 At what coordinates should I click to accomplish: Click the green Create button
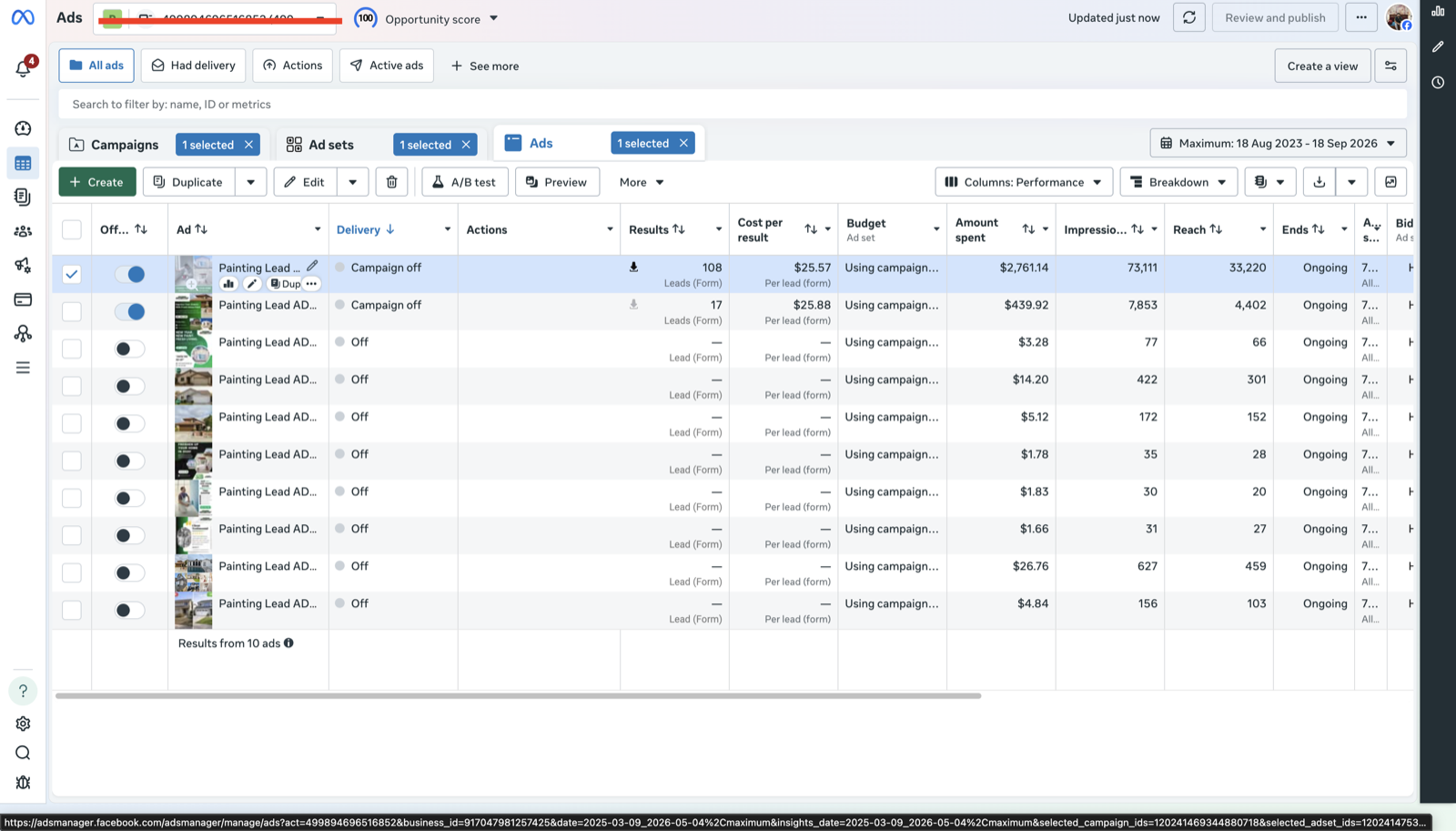point(97,182)
